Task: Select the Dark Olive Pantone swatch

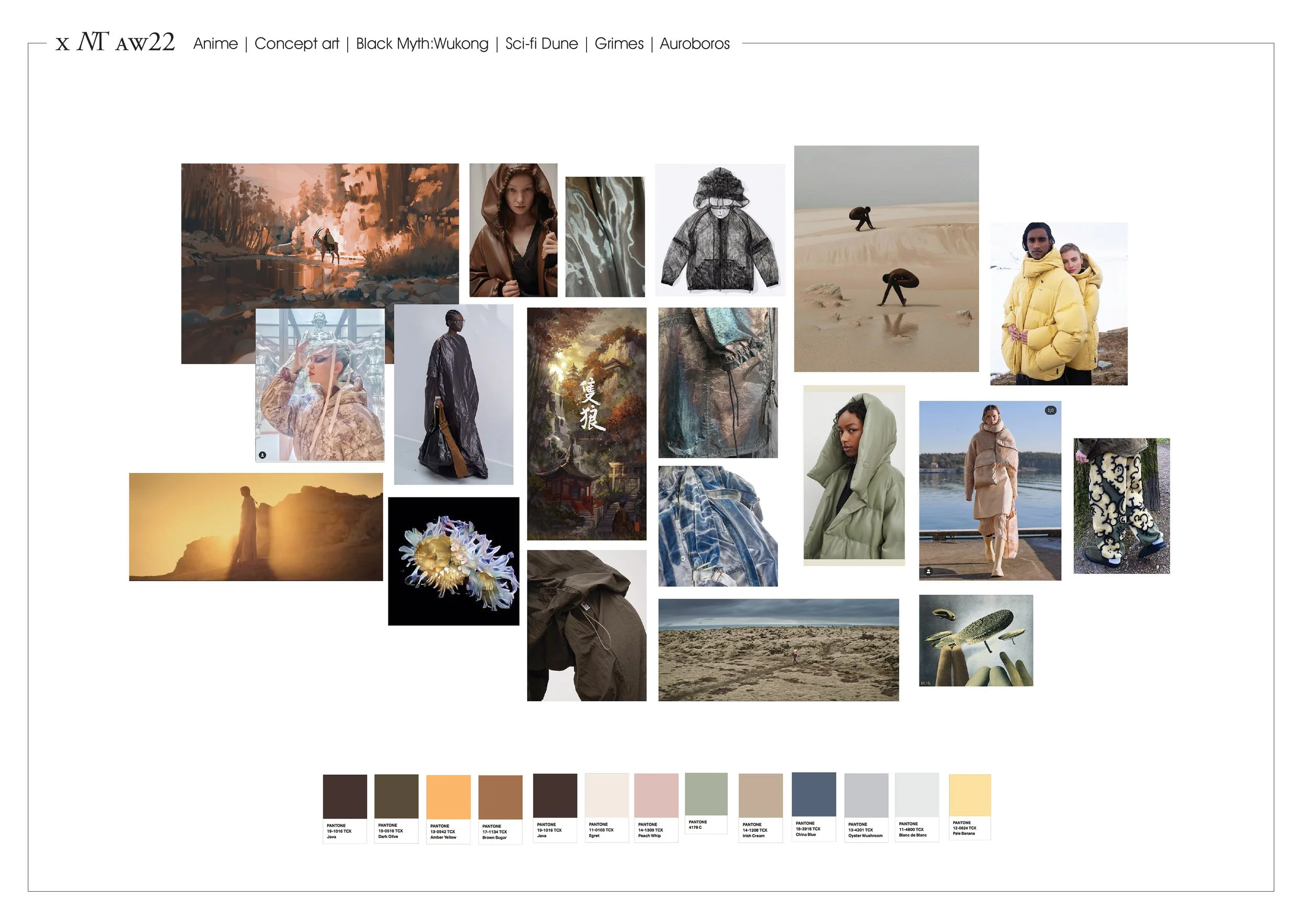Action: point(396,808)
